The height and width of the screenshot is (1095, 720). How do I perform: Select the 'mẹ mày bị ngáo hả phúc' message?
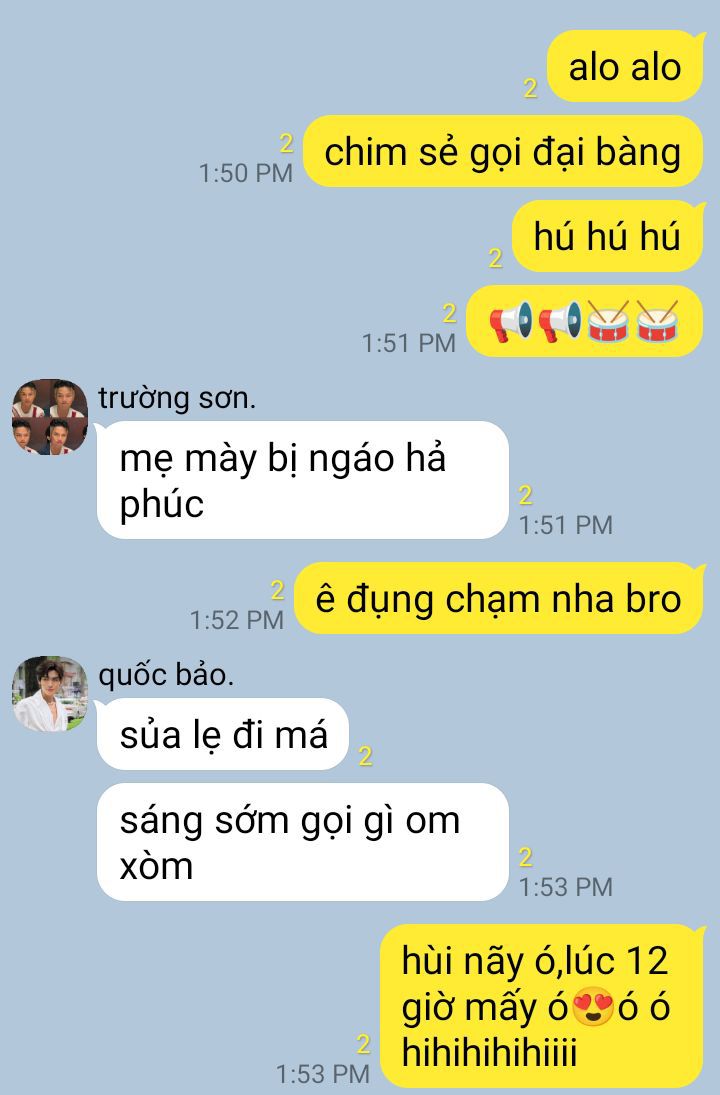tap(302, 480)
